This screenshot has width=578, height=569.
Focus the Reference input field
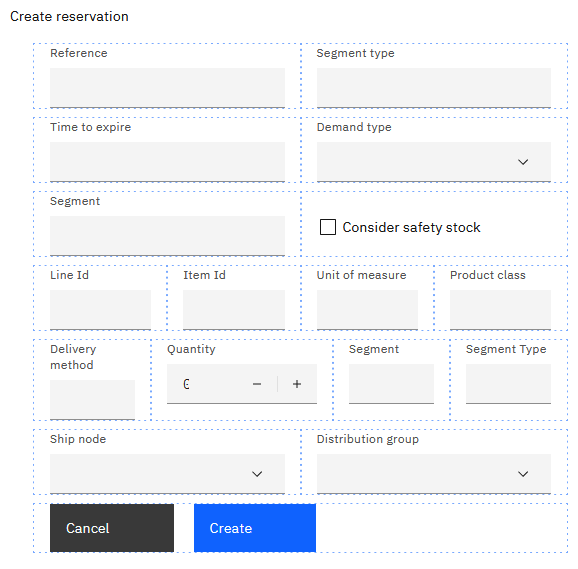pyautogui.click(x=167, y=88)
